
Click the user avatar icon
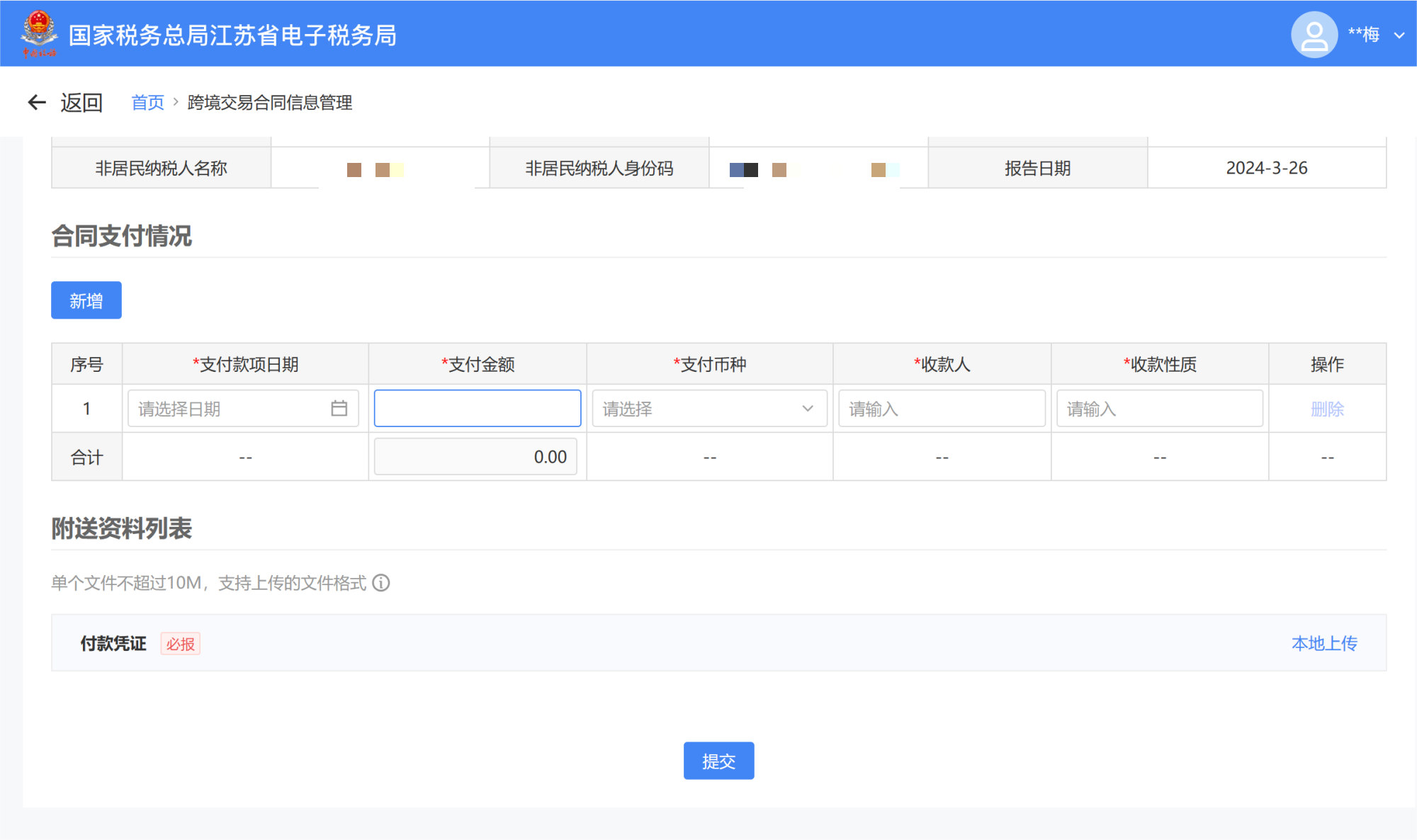pos(1314,35)
